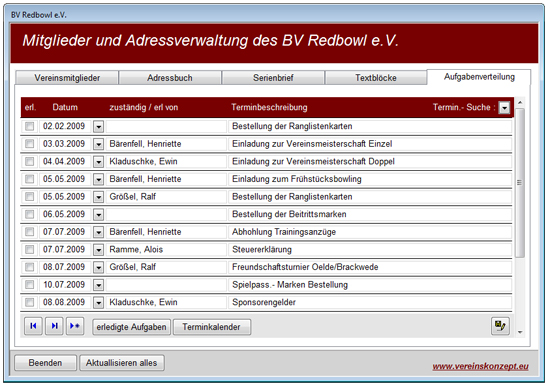Check 05.05.2009 Größel, Ralf task

pos(30,197)
